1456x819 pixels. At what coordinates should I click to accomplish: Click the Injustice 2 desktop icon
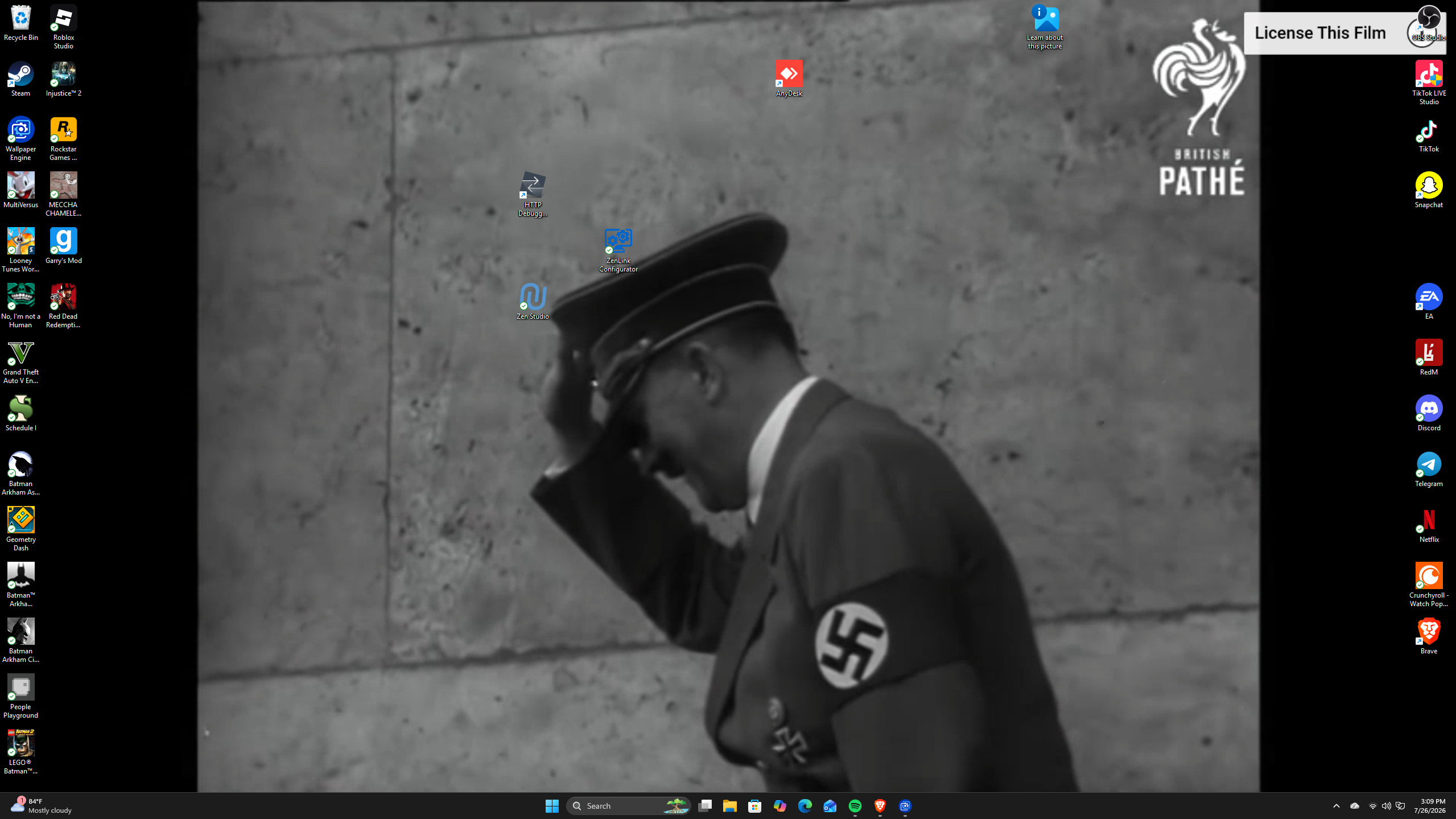[x=63, y=79]
